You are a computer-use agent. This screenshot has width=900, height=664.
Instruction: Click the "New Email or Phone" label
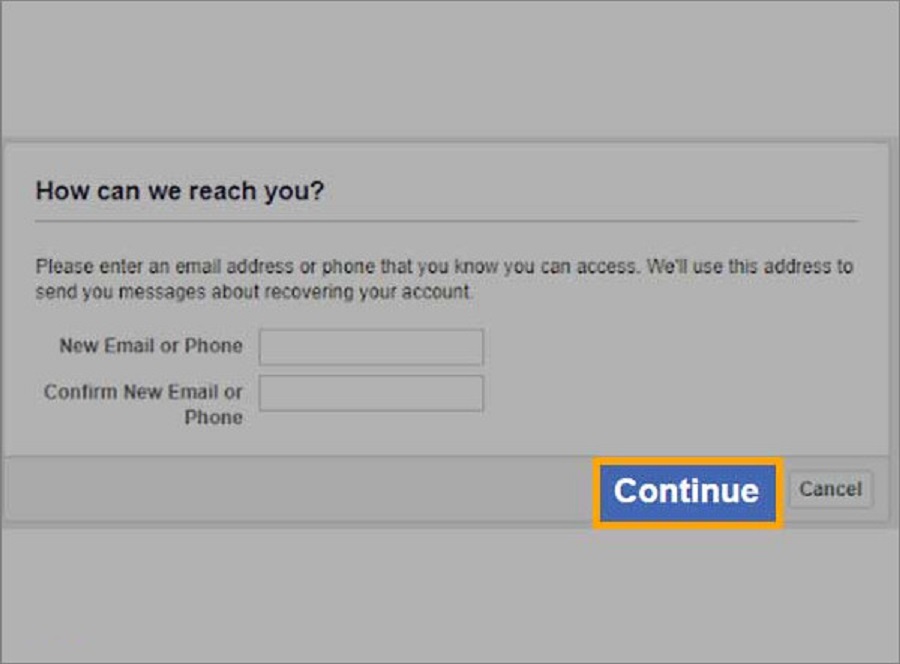150,346
